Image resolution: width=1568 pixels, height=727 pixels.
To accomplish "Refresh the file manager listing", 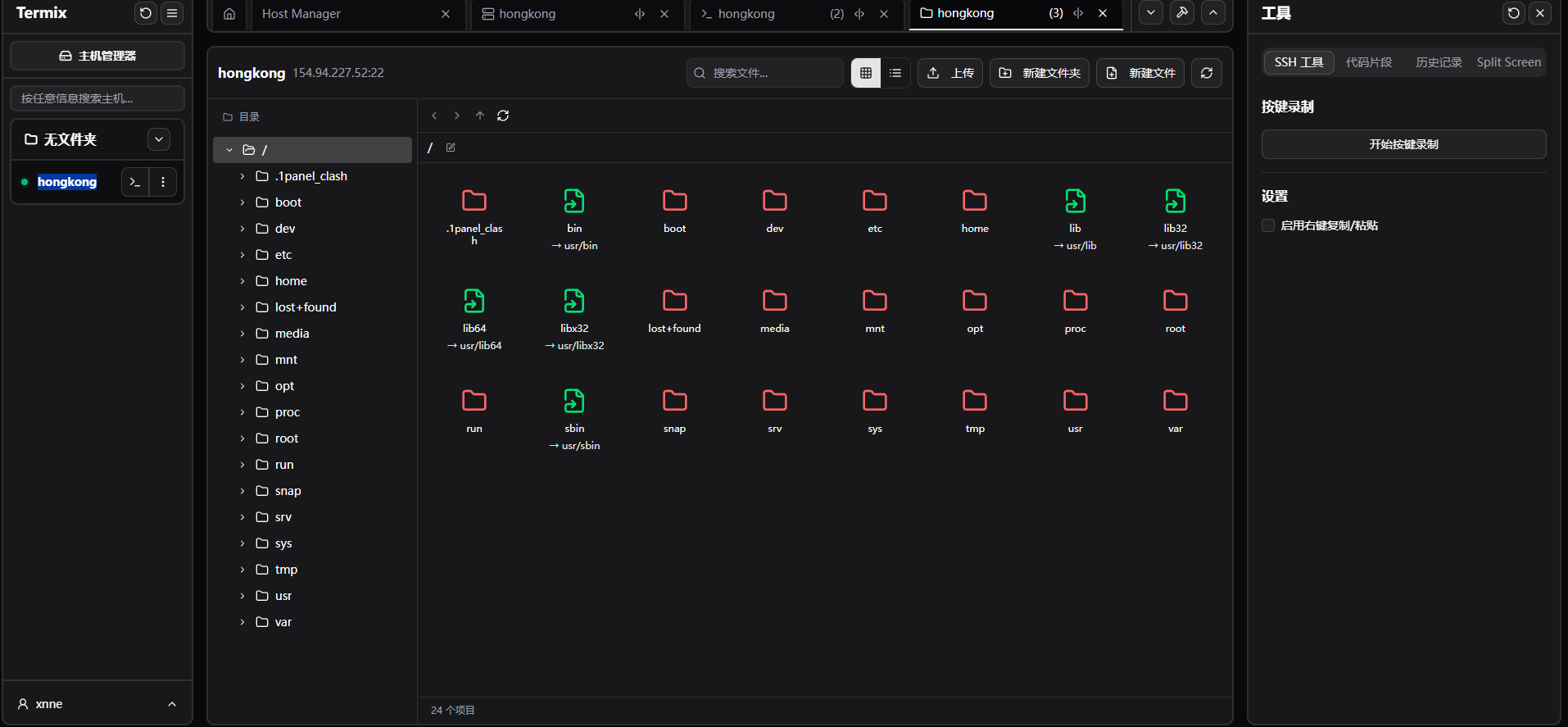I will pyautogui.click(x=1207, y=73).
